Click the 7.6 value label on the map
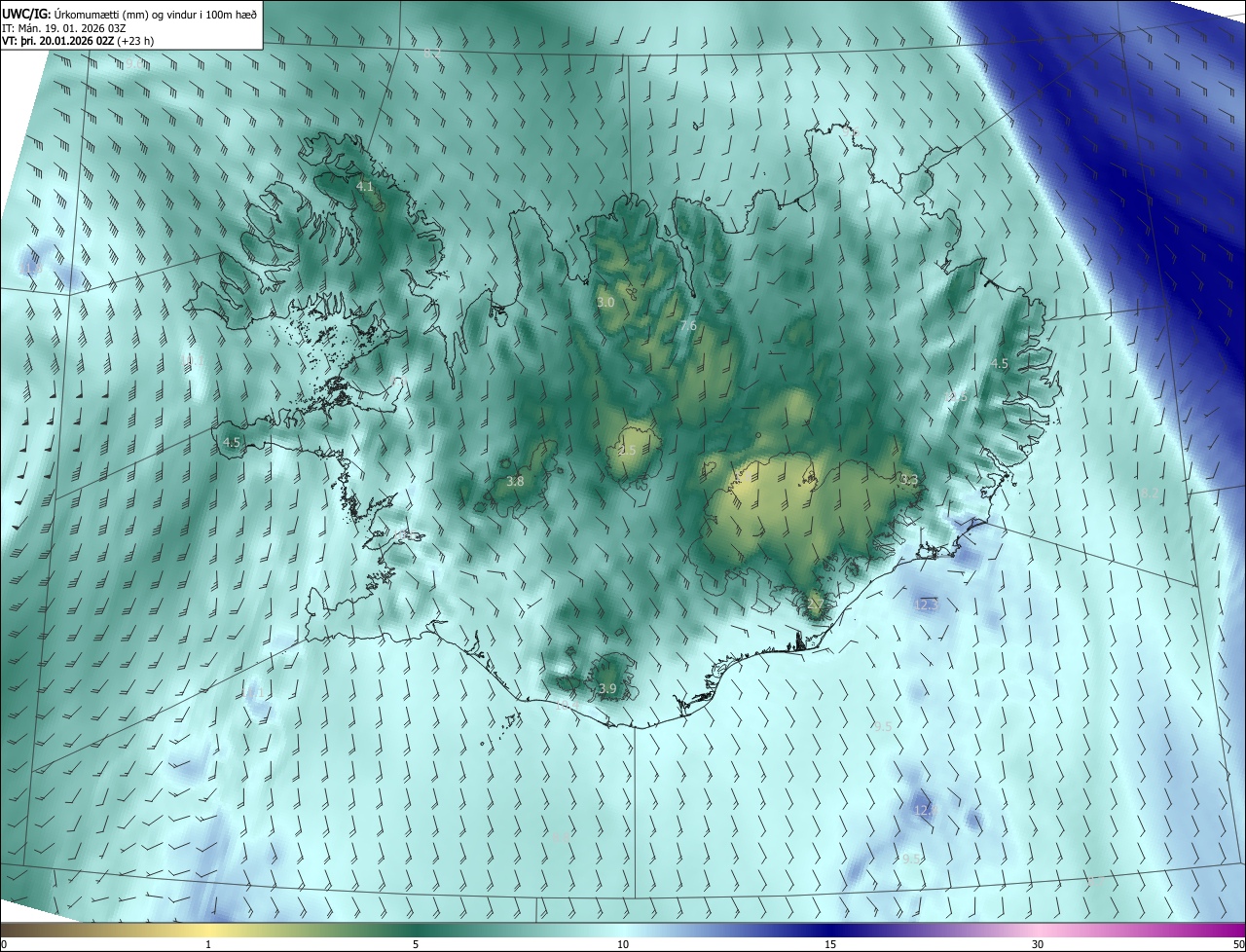Viewport: 1246px width, 952px height. (687, 326)
